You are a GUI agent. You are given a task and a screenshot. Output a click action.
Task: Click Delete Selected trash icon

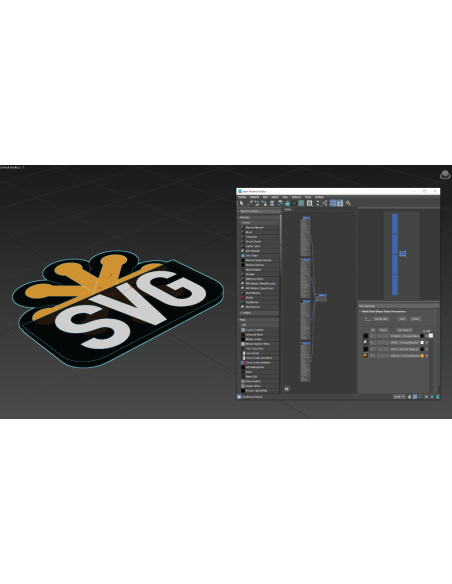click(x=272, y=203)
